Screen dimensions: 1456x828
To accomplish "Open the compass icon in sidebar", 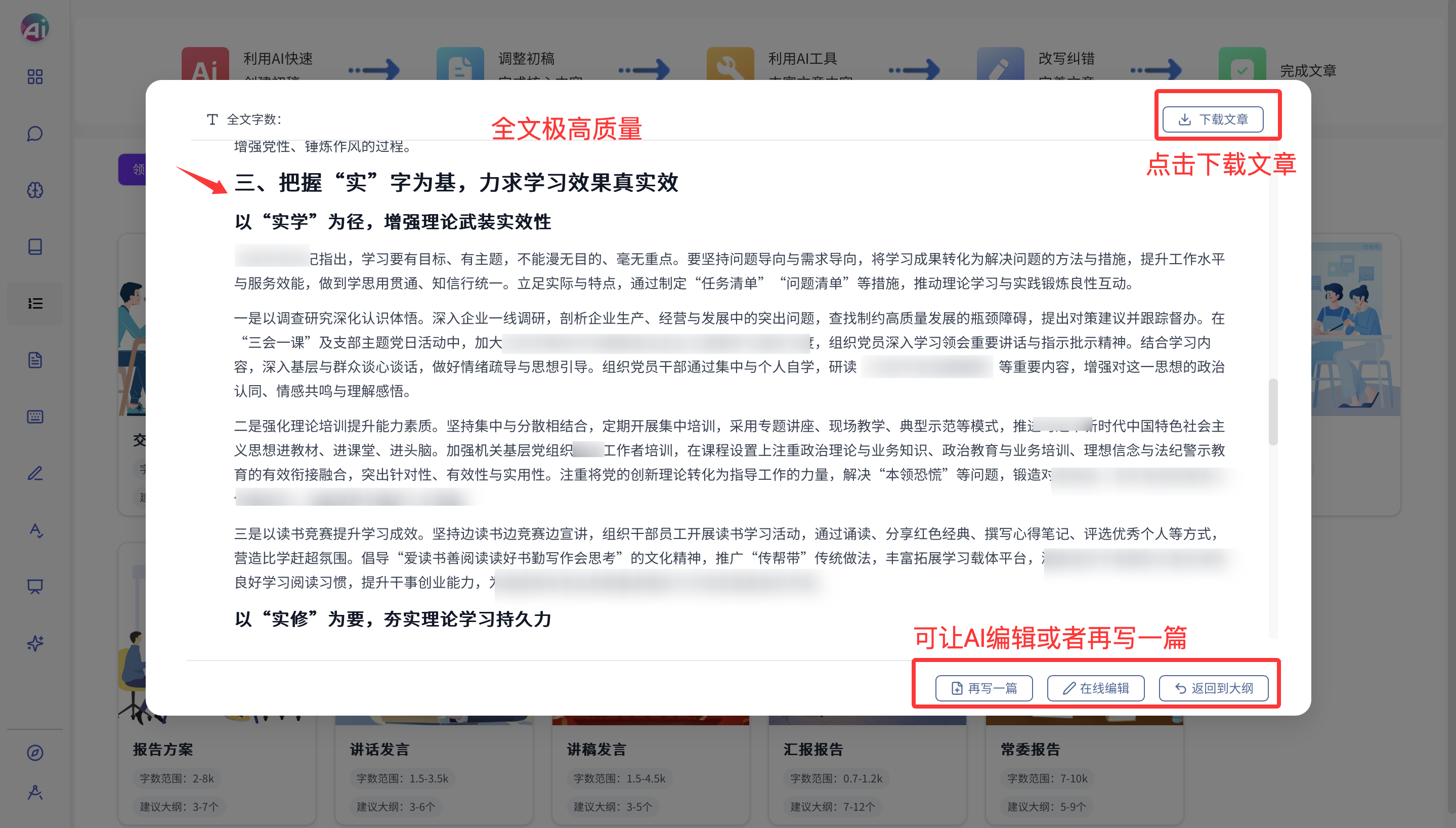I will [x=35, y=753].
